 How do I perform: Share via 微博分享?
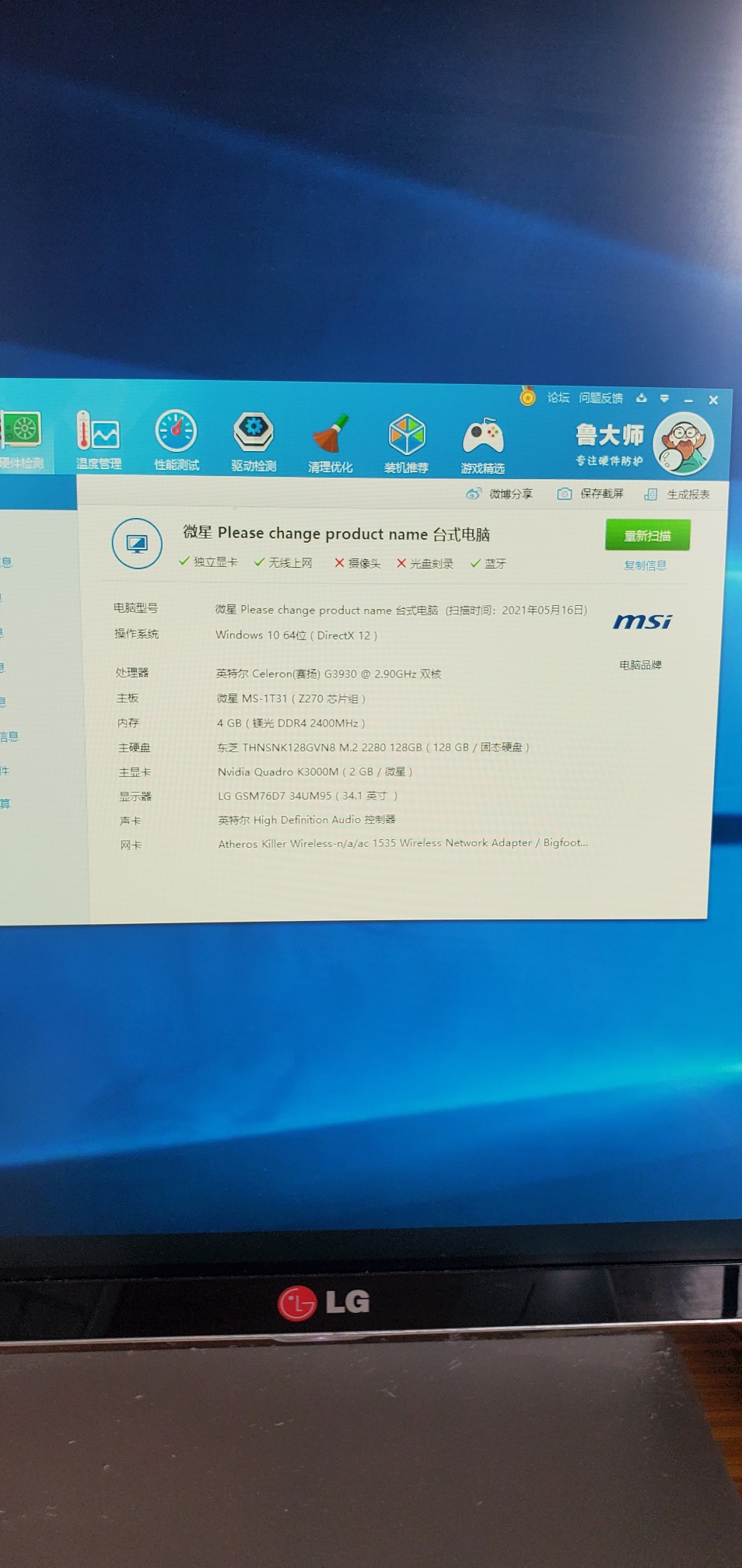pyautogui.click(x=500, y=494)
